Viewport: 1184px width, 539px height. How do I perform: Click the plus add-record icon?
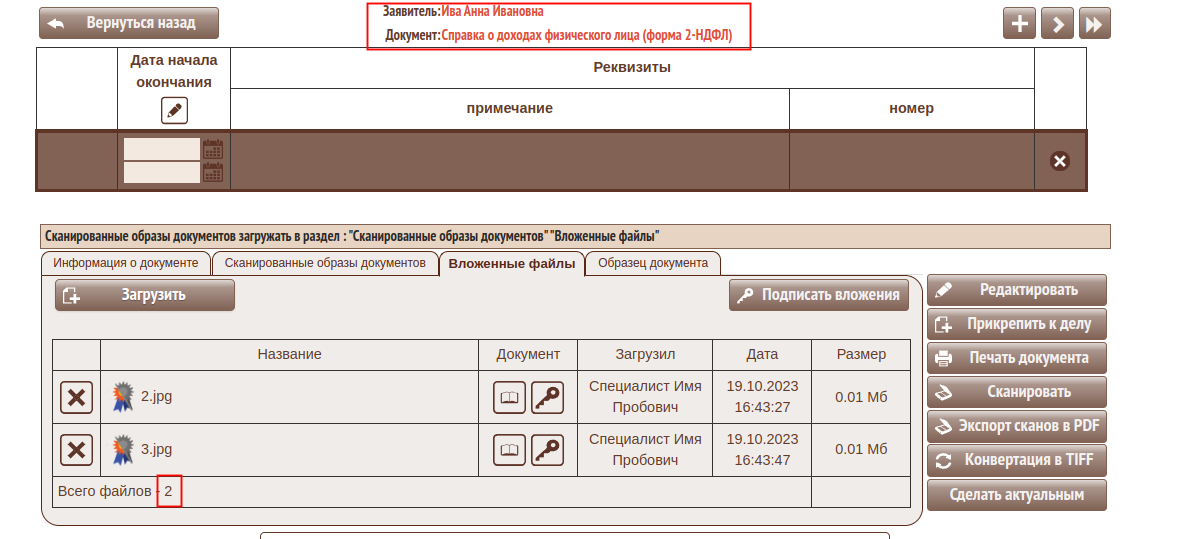point(1018,24)
